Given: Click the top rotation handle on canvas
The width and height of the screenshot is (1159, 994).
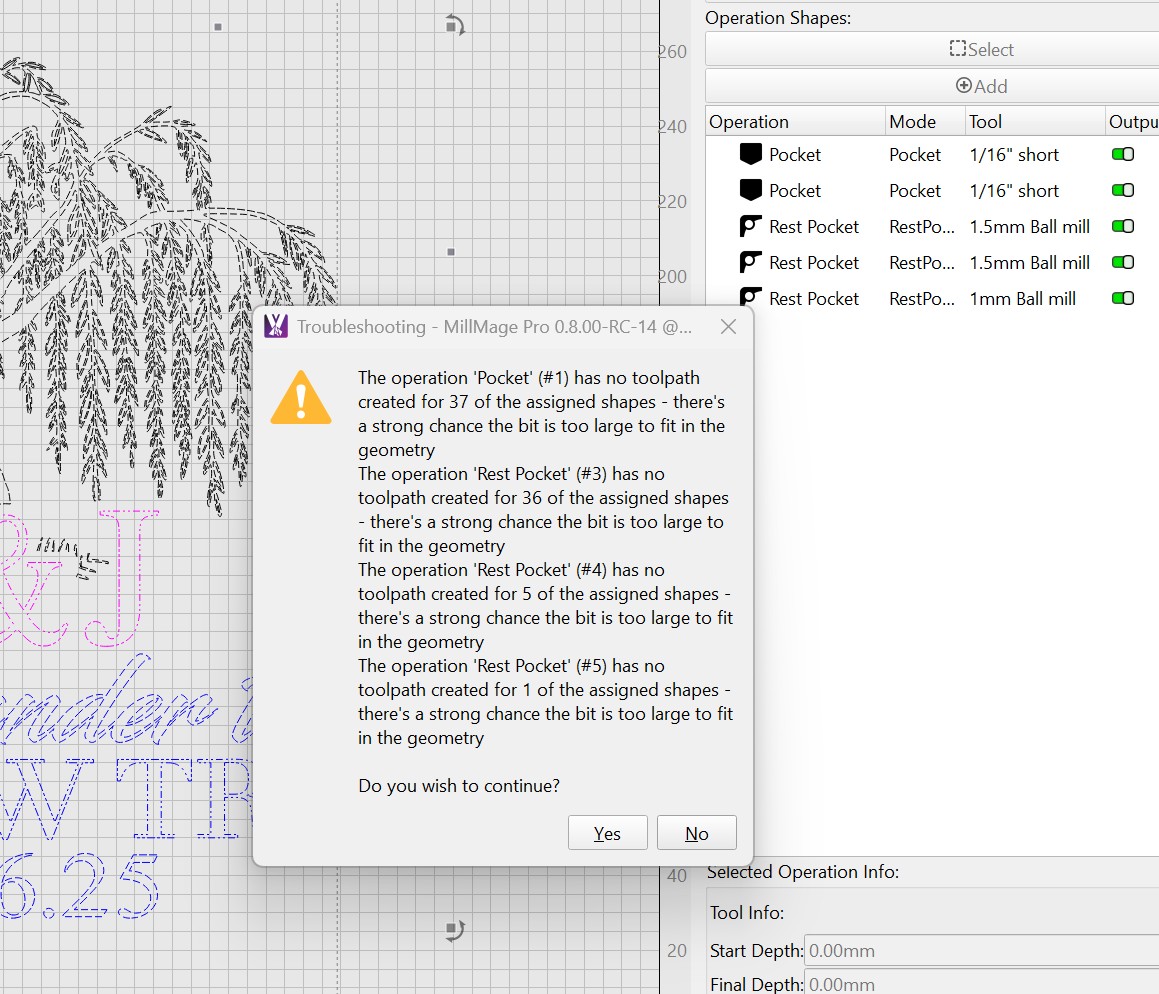Looking at the screenshot, I should pos(454,25).
